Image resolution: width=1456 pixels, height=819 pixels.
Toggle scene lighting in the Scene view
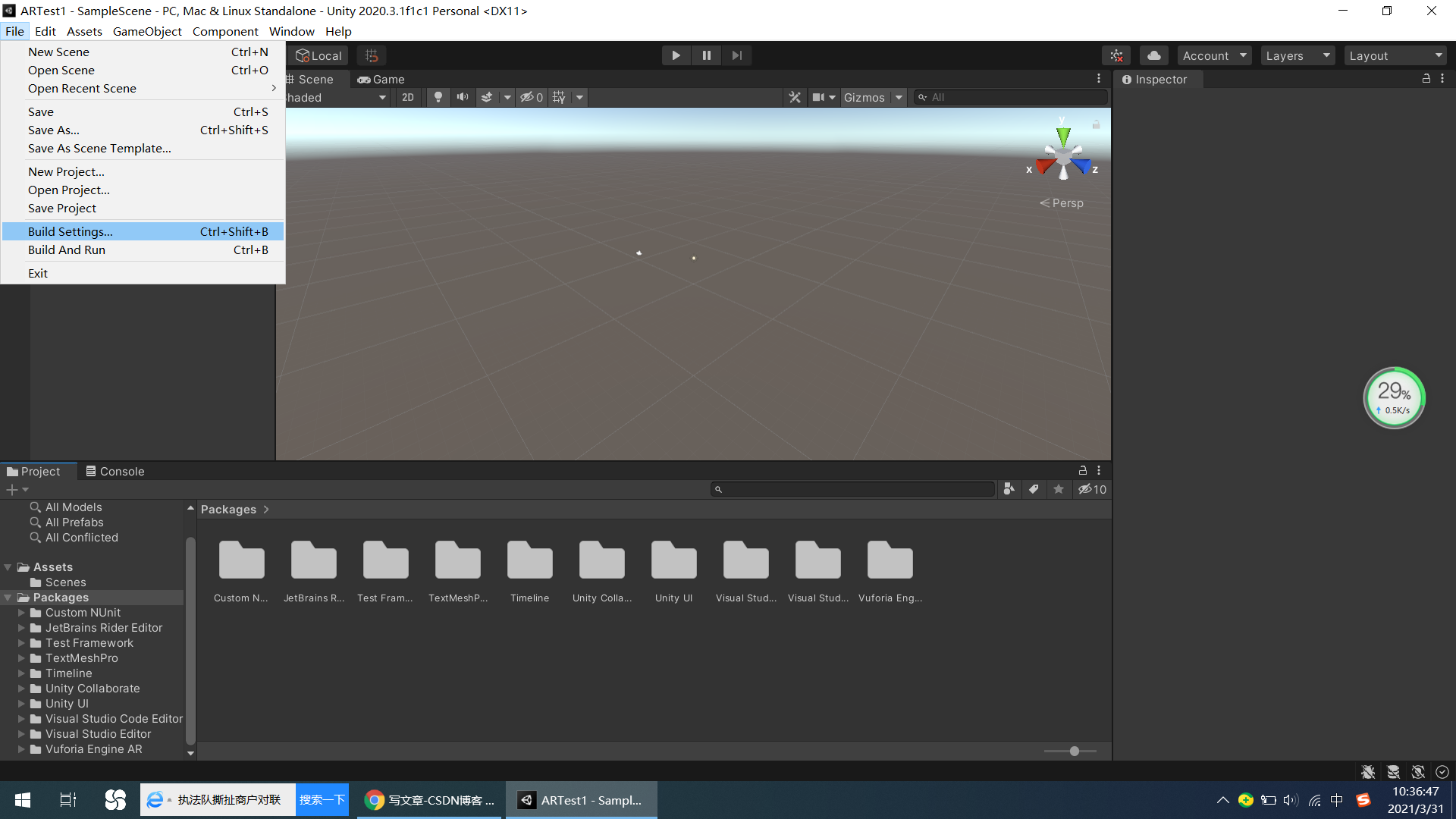(x=438, y=97)
